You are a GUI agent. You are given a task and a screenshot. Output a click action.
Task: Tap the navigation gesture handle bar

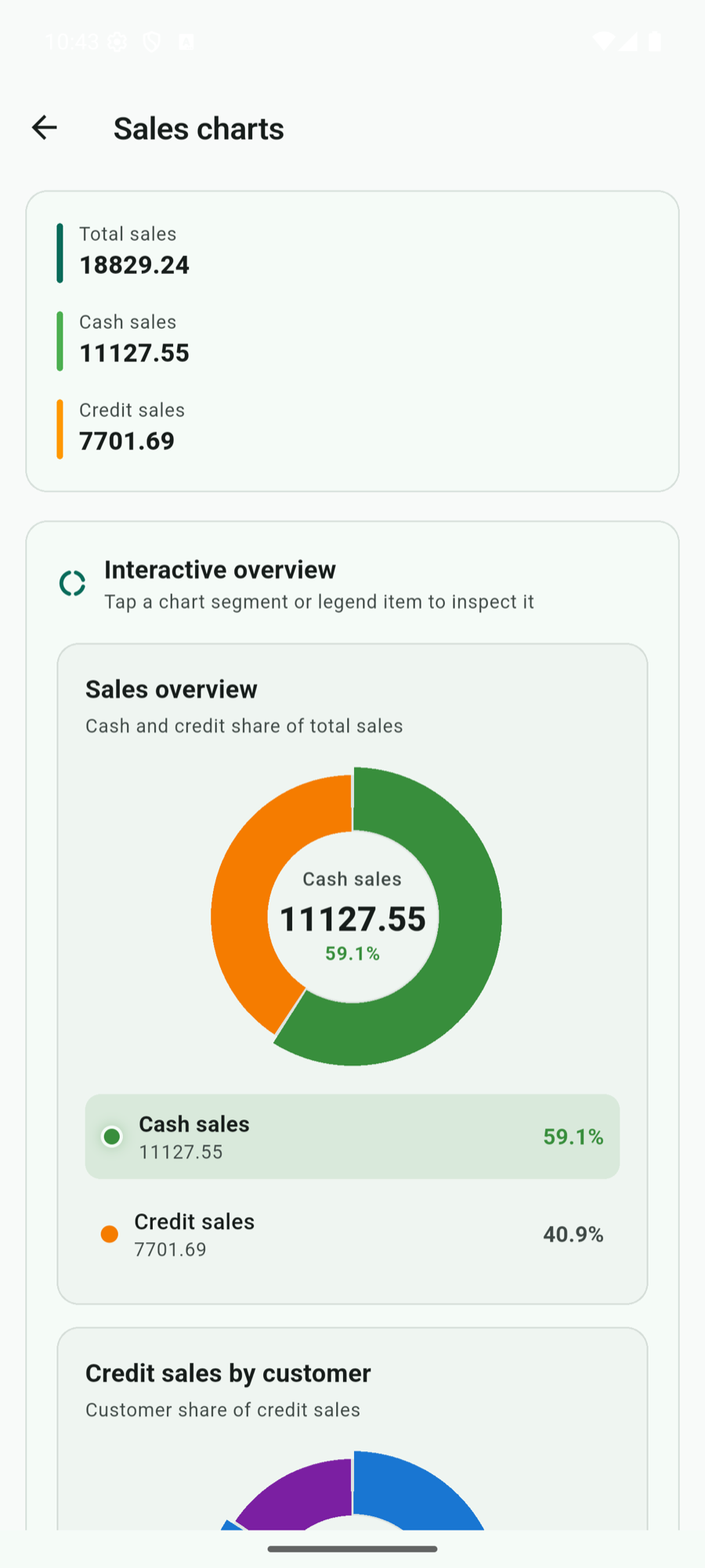352,1548
